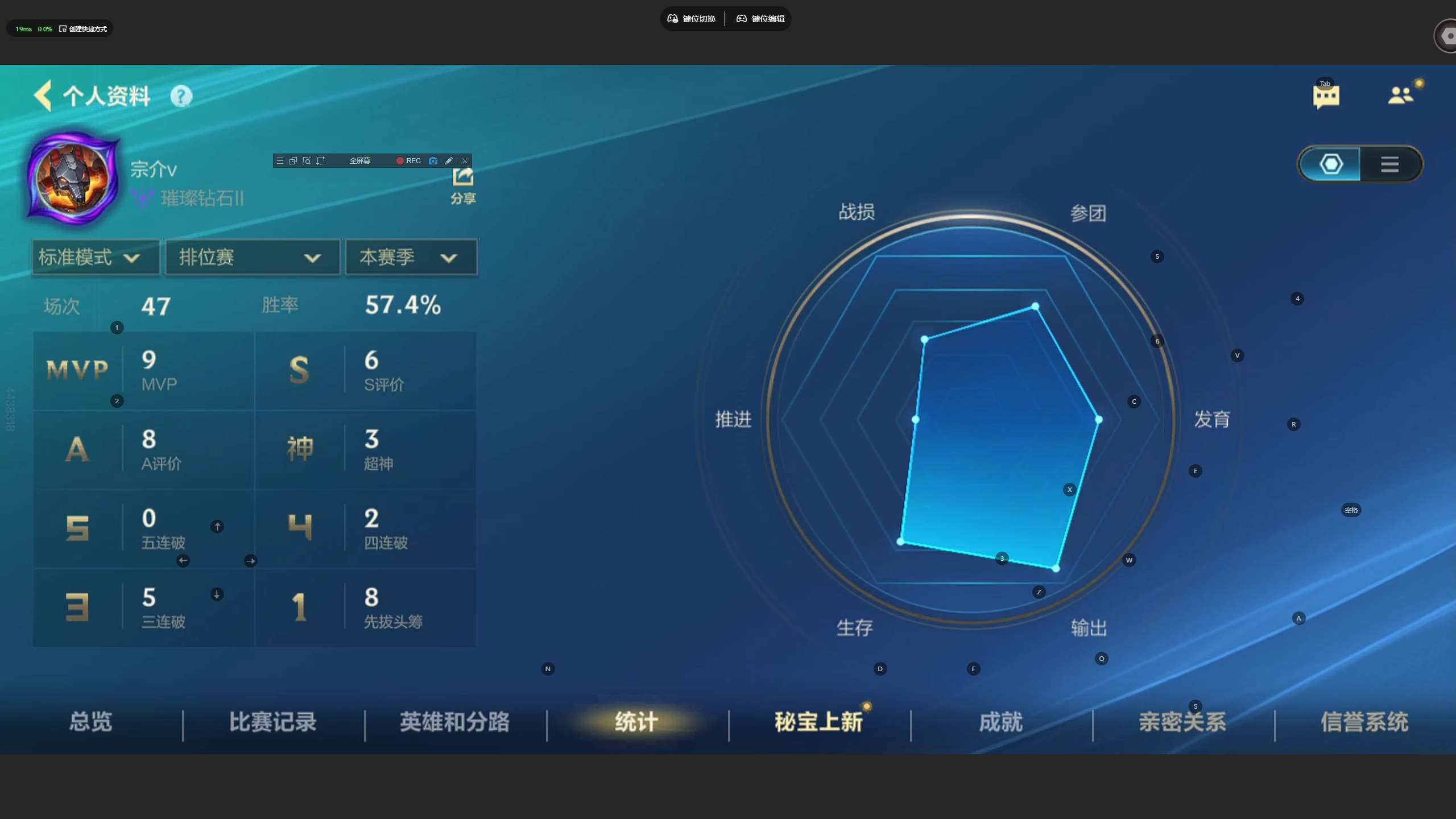Switch to list view toggle
Viewport: 1456px width, 819px height.
[x=1389, y=164]
